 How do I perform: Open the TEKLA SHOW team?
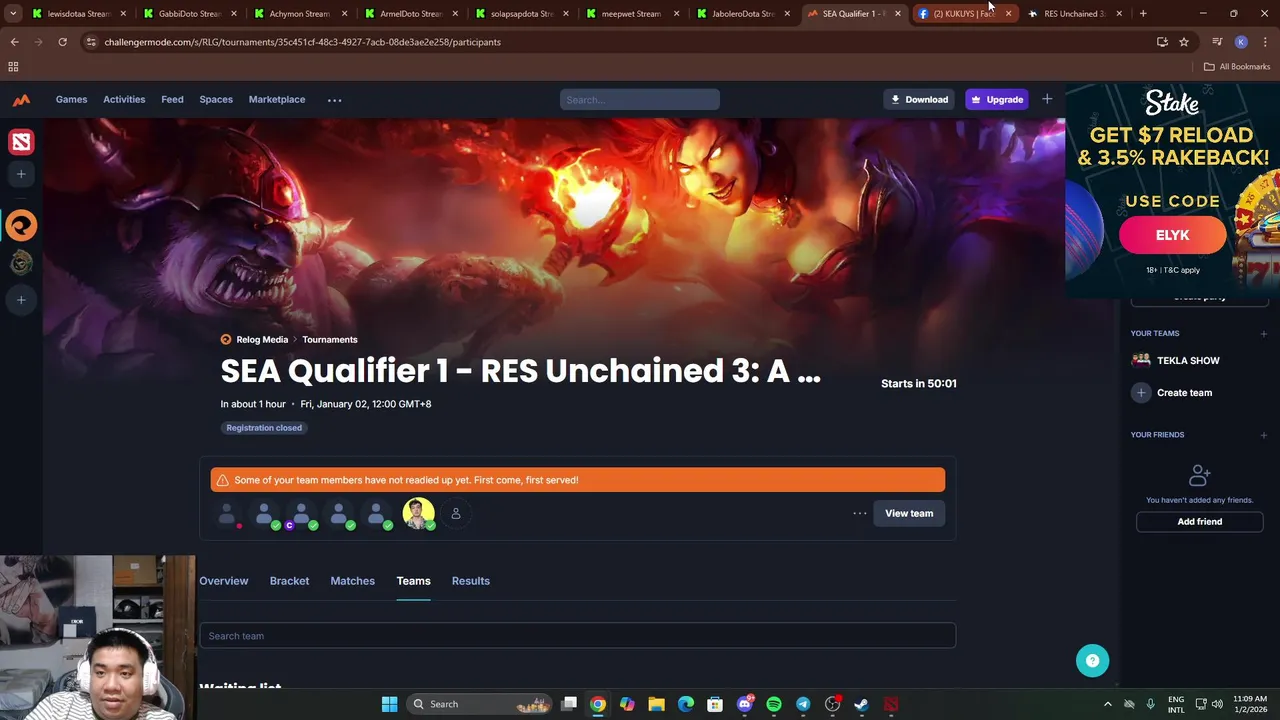click(1188, 361)
